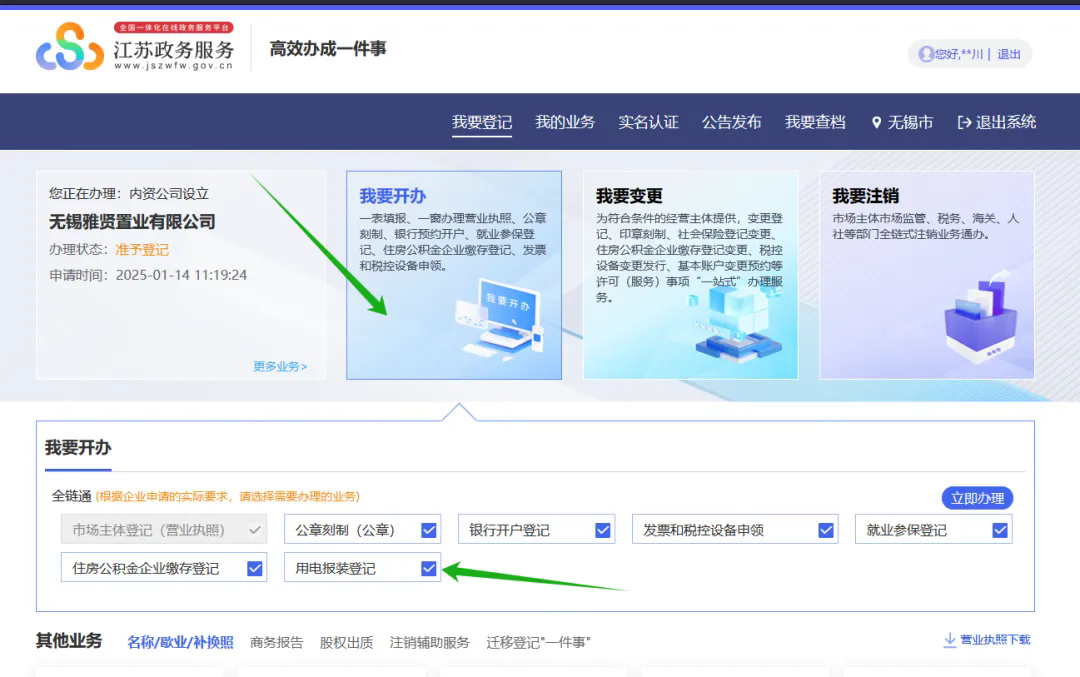Click the 退出 logout link
1080x677 pixels.
tap(1009, 54)
